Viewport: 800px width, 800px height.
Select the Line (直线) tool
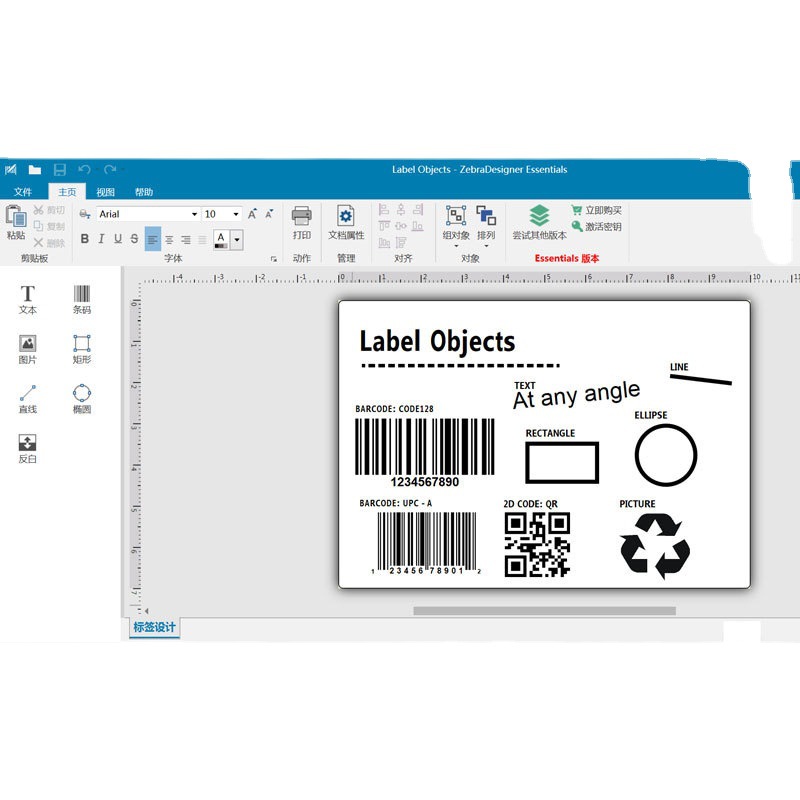pyautogui.click(x=28, y=398)
